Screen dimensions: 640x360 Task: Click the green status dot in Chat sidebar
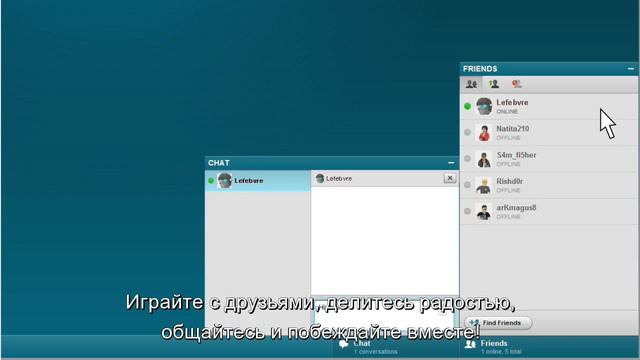coord(211,180)
